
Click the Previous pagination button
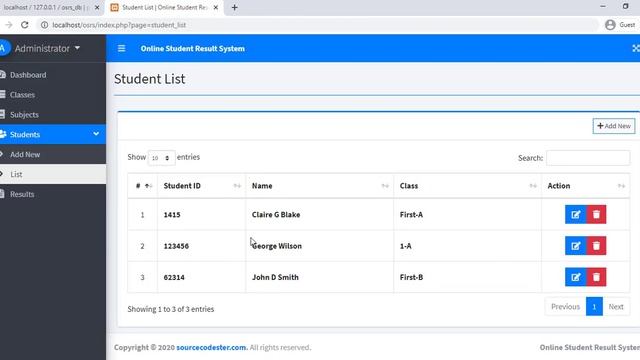(x=565, y=307)
